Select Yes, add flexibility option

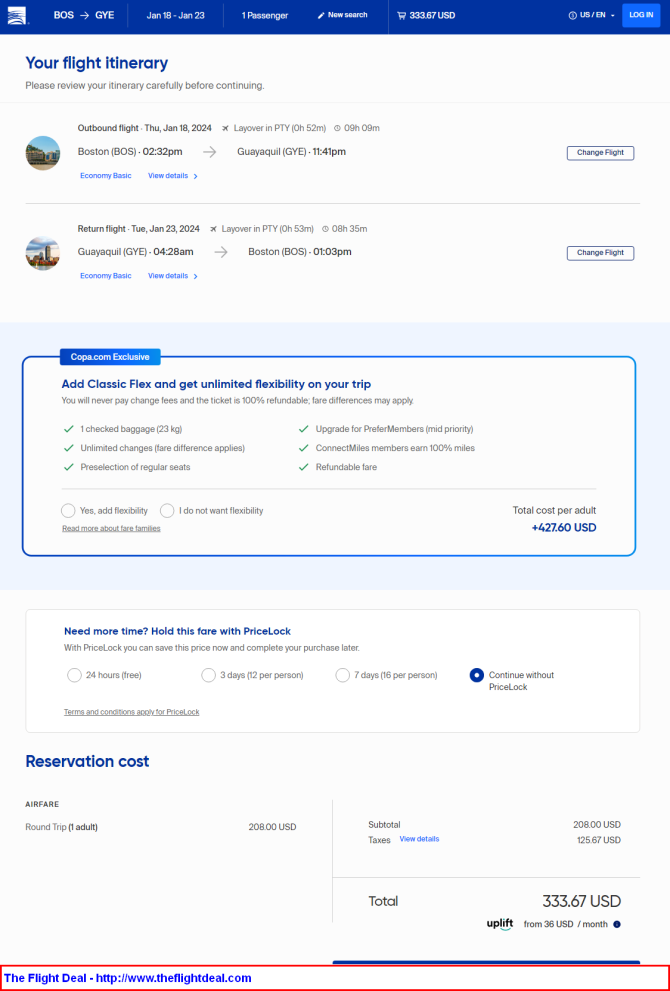click(x=68, y=511)
